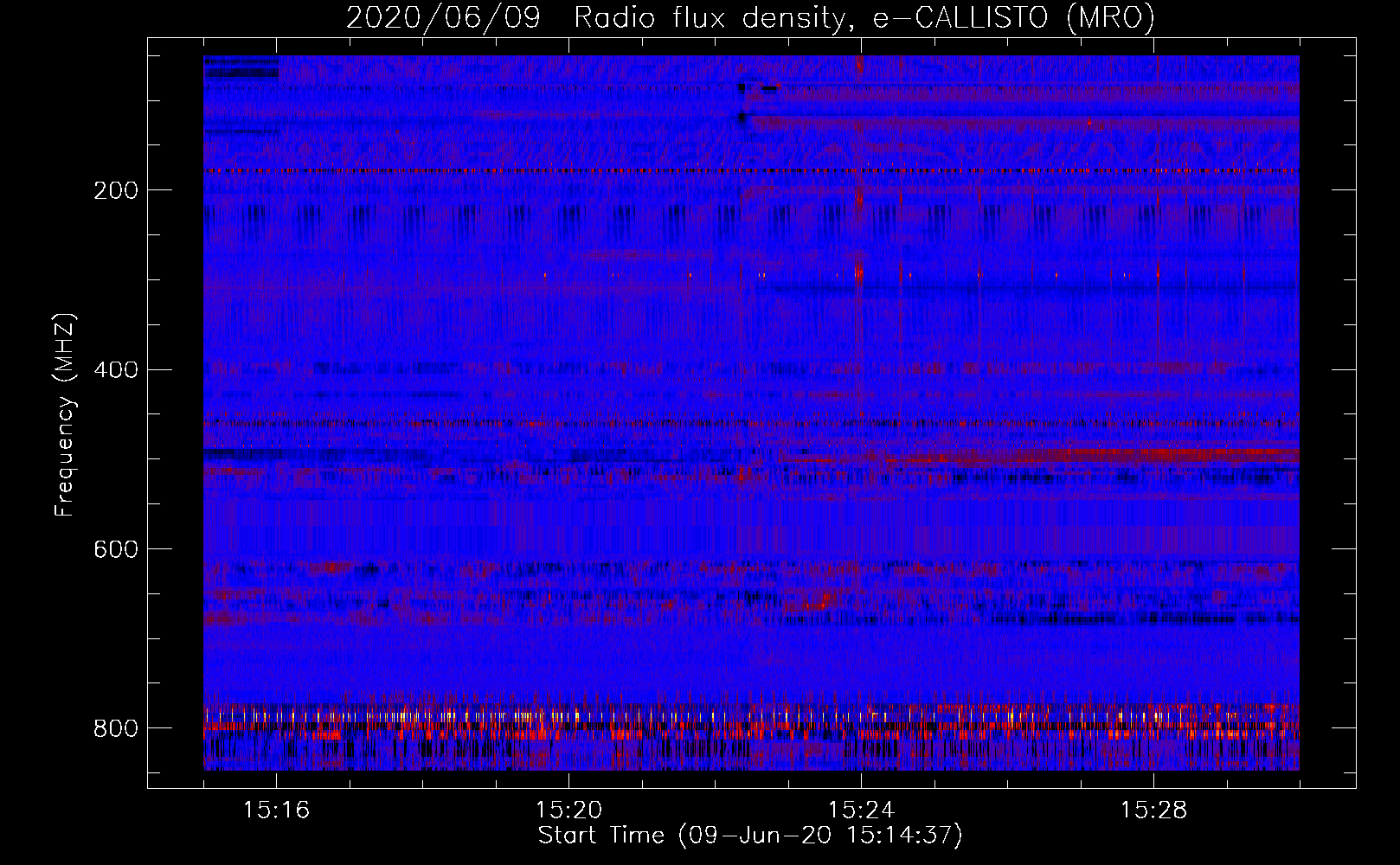
Task: Click the 15:16 time tick label
Action: click(276, 811)
